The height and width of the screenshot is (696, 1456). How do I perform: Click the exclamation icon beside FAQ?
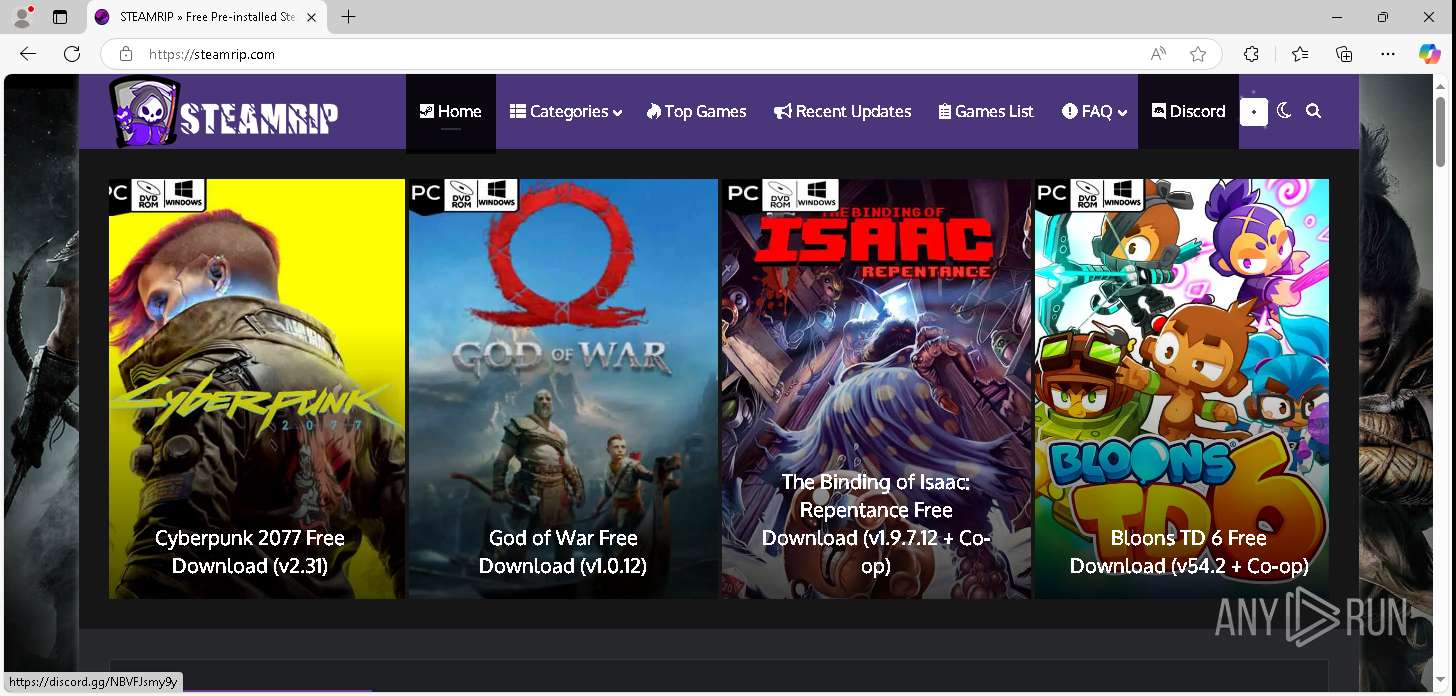1070,111
